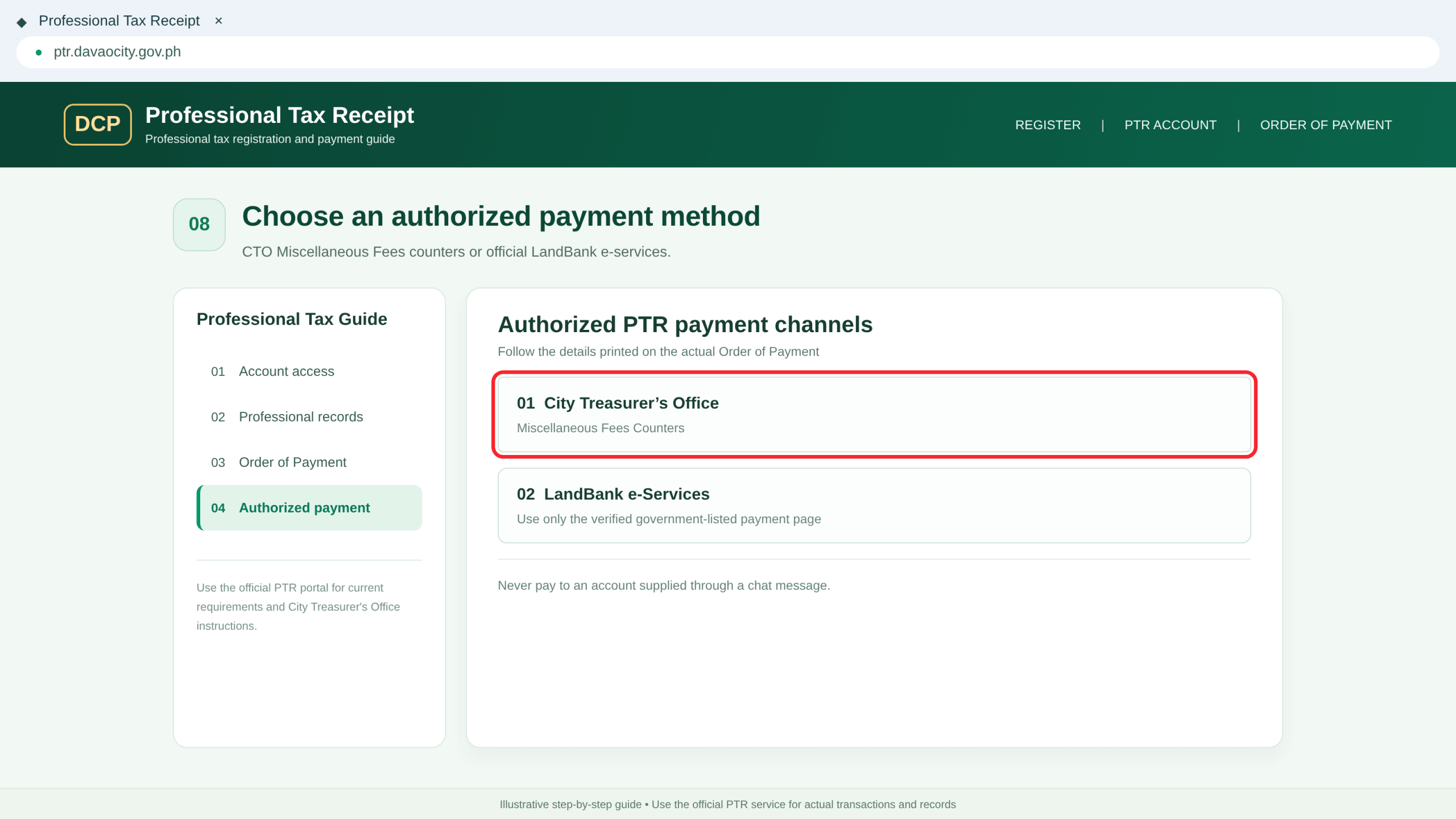Image resolution: width=1456 pixels, height=819 pixels.
Task: Click the 'Illustrative step-by-step guide' footer text
Action: point(728,804)
